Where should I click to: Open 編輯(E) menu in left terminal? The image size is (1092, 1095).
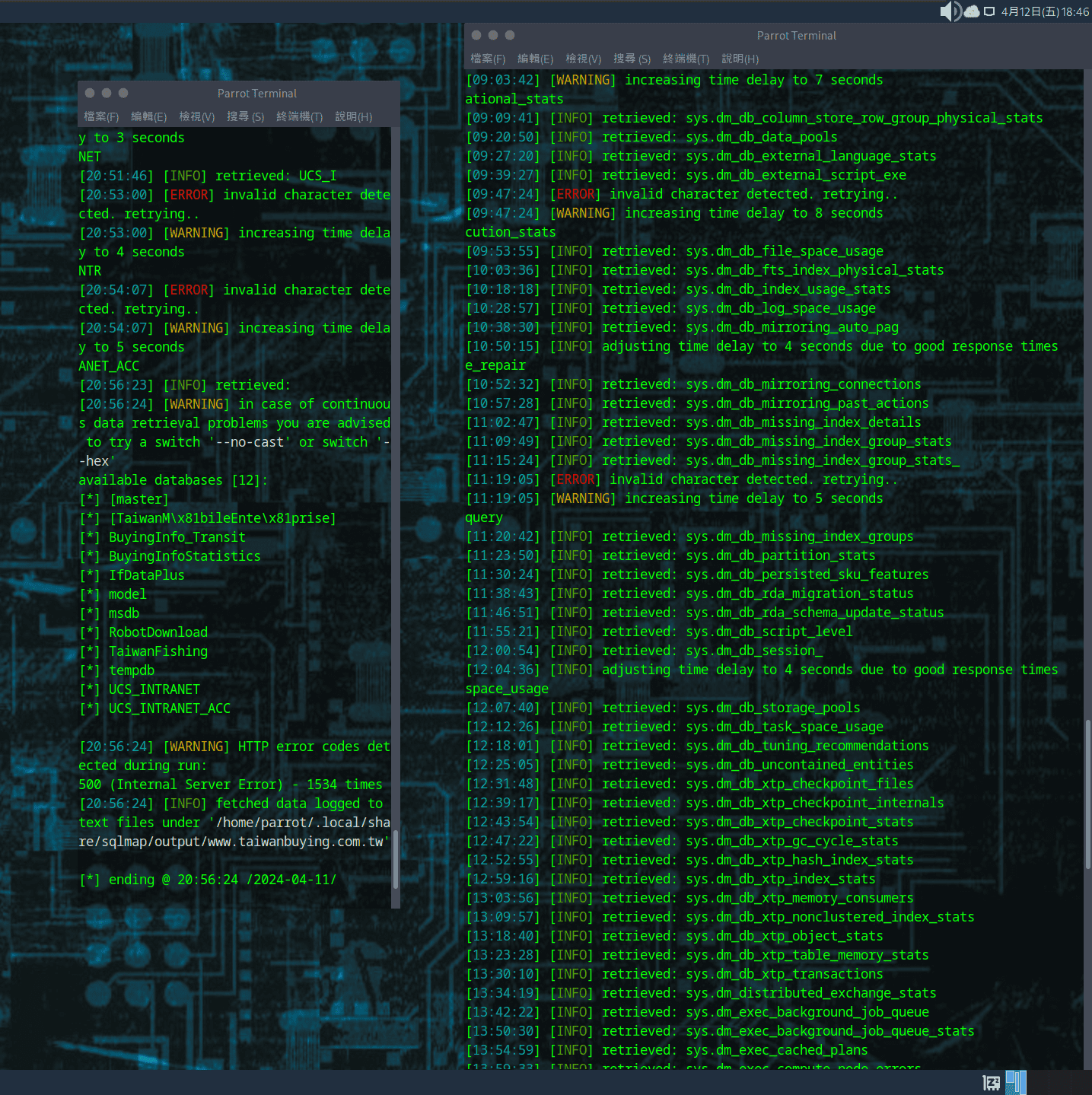148,116
